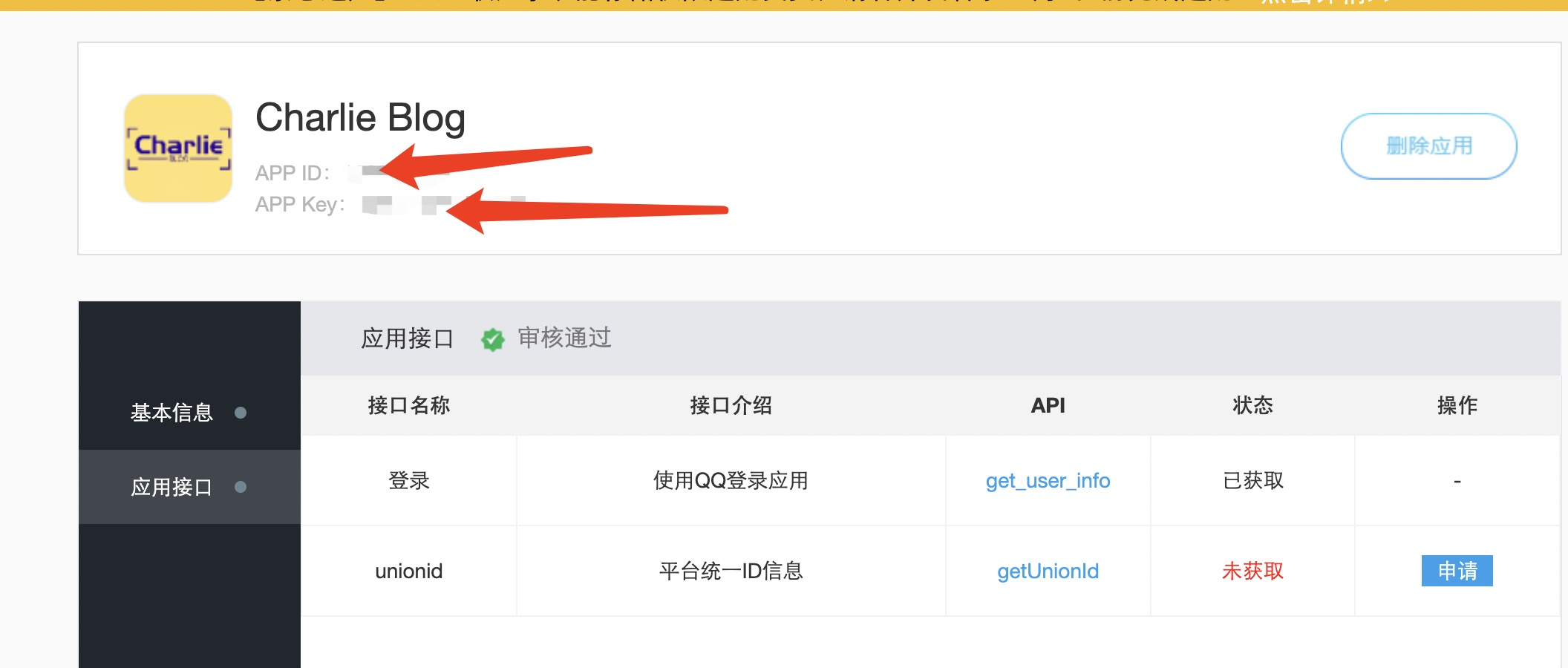Screen dimensions: 1568x668
Task: Click the dot beside sidebar 应用接口
Action: click(241, 487)
